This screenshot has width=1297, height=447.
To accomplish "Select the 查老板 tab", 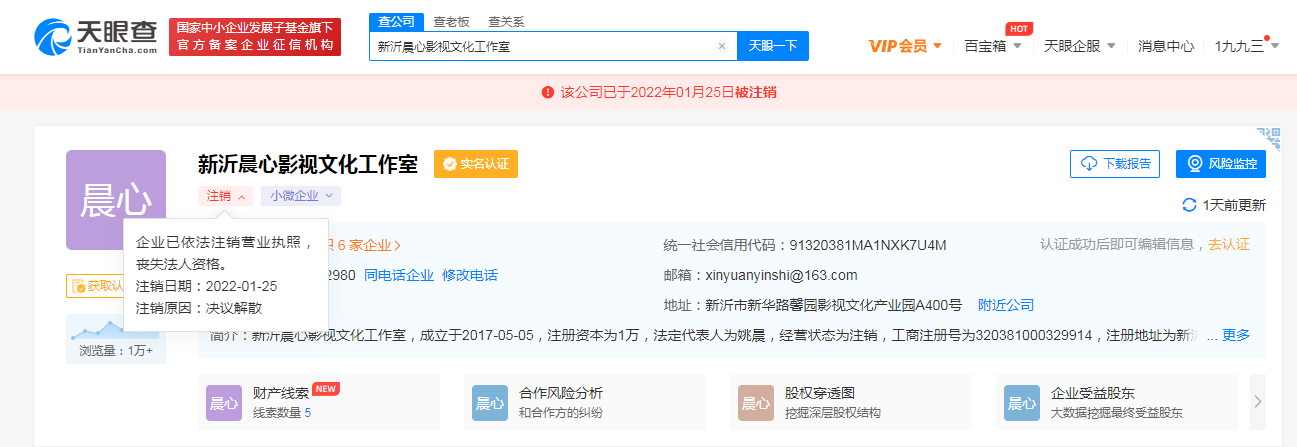I will pyautogui.click(x=451, y=21).
